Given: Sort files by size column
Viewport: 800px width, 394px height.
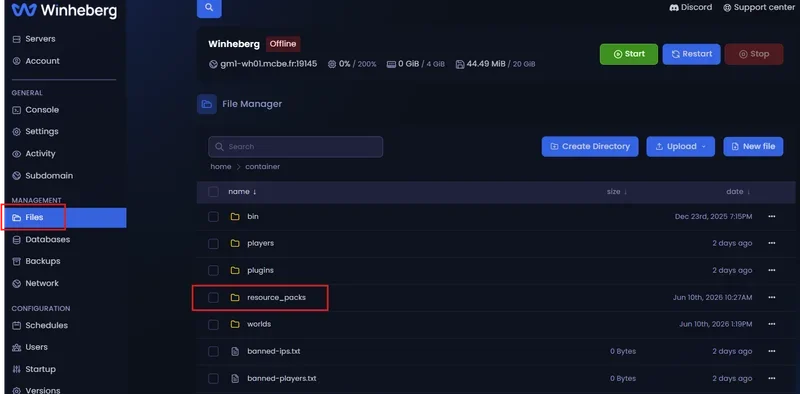Looking at the screenshot, I should [617, 192].
